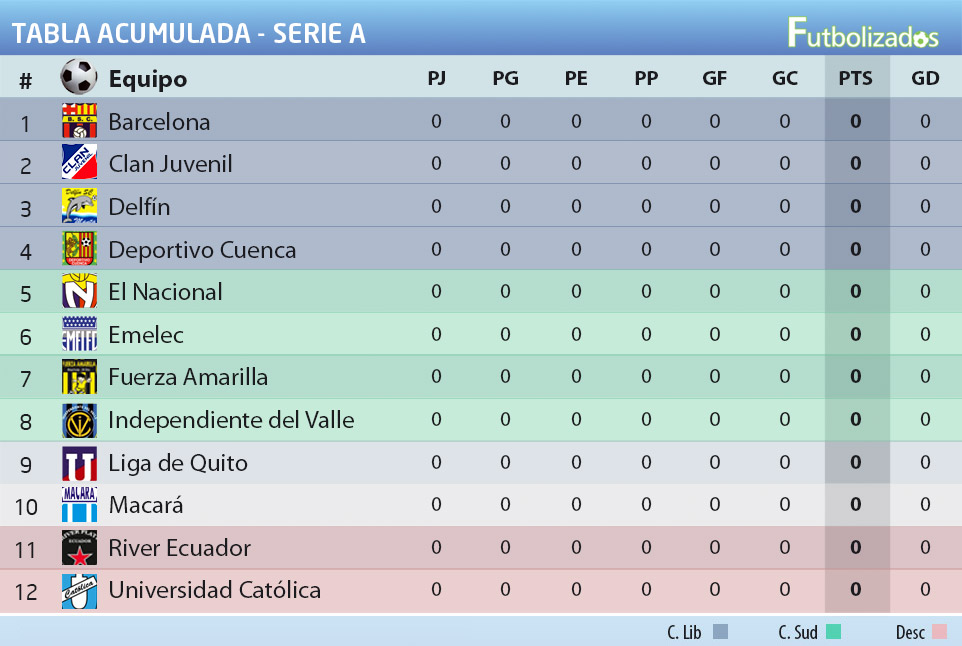Click the Equipo column header
The image size is (962, 646).
tap(148, 79)
